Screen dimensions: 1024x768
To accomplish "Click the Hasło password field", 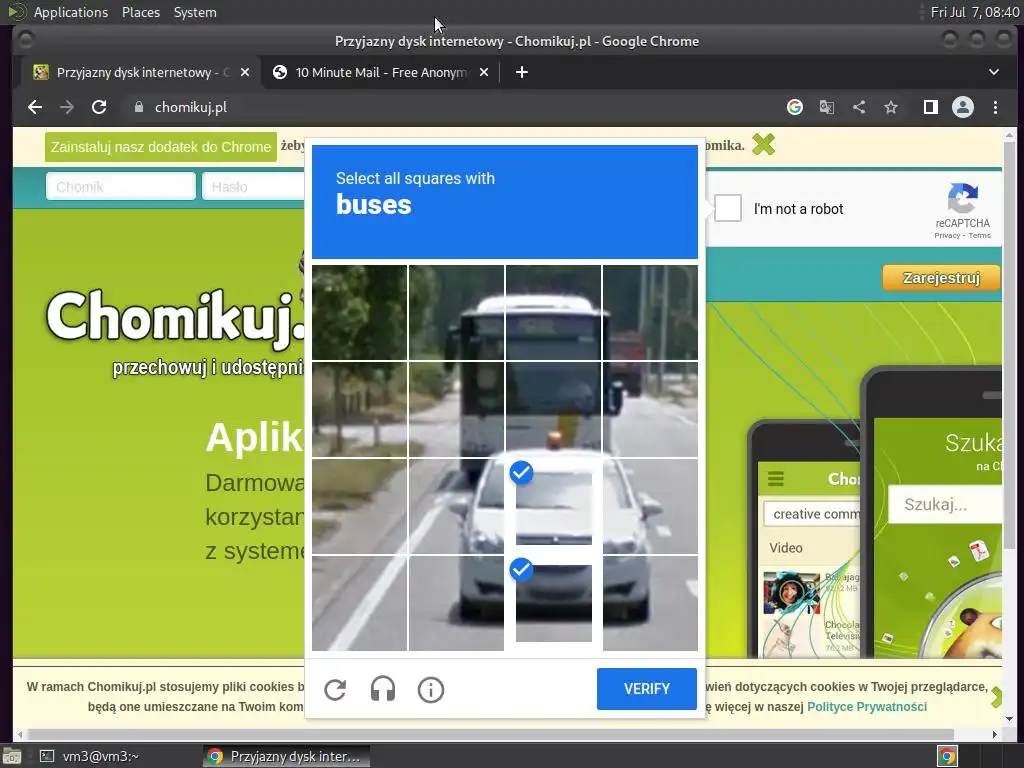I will pos(255,187).
